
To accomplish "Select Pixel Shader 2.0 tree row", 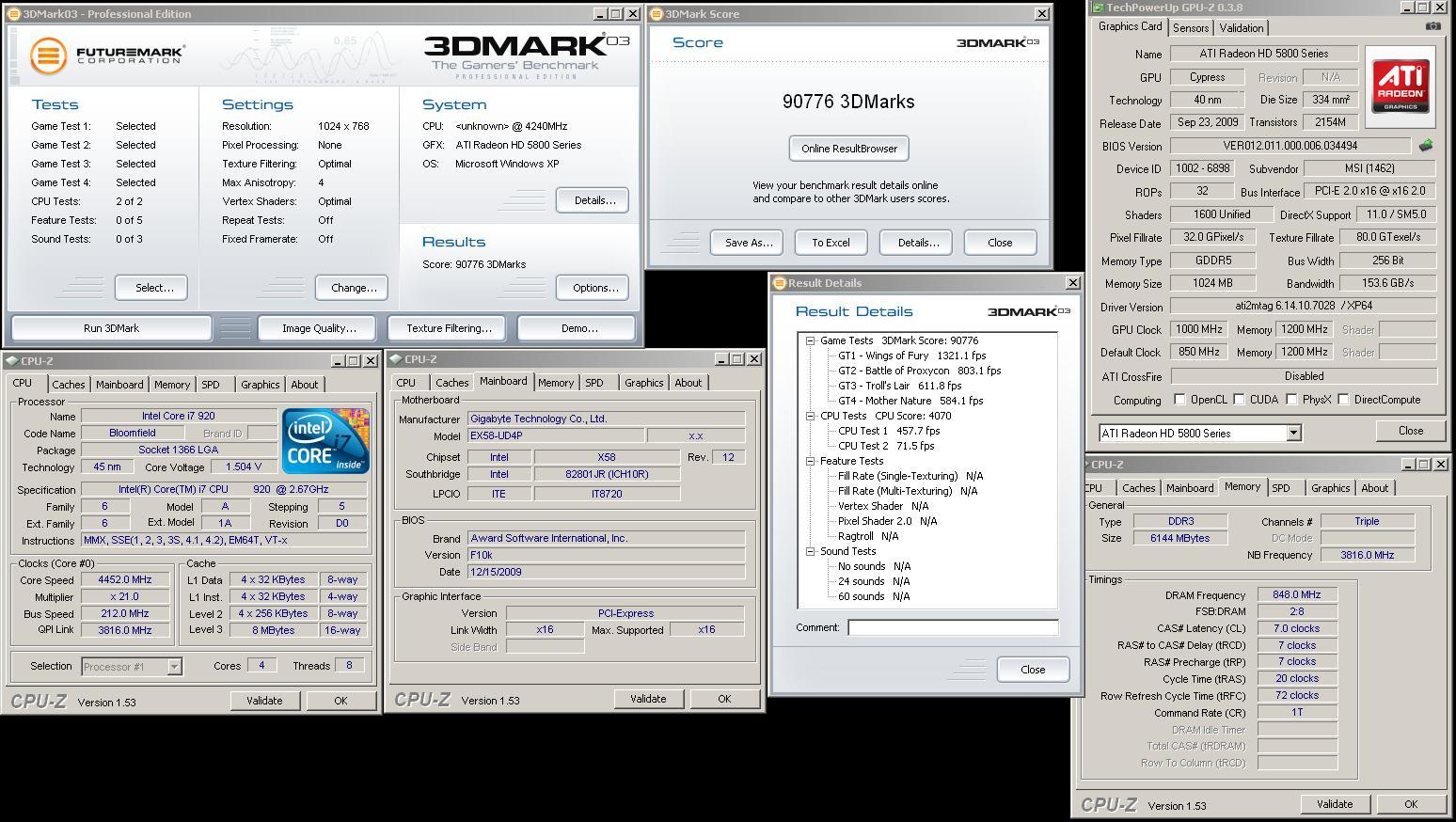I will (887, 521).
